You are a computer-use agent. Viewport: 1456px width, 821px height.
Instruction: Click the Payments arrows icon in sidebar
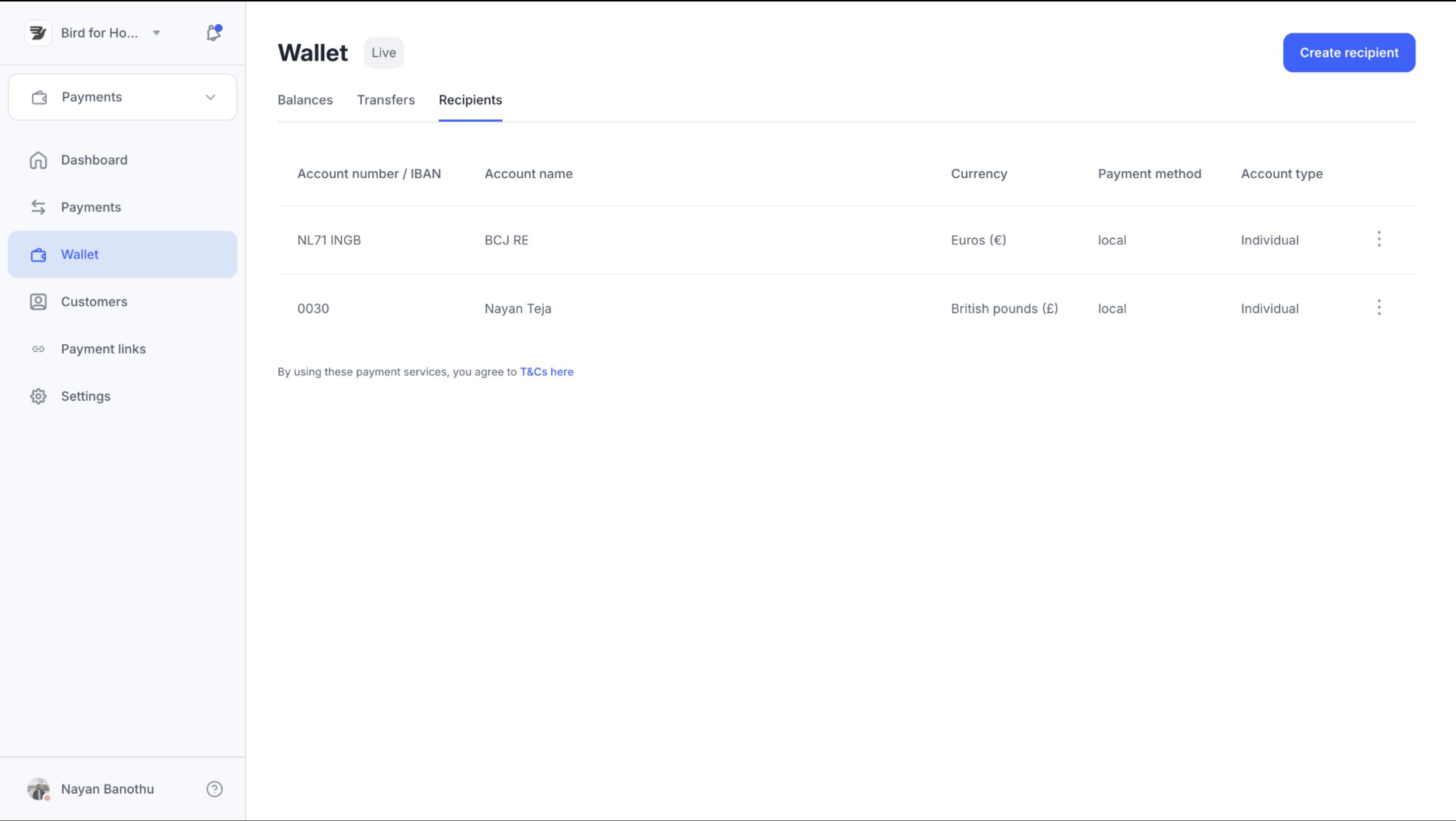pos(39,207)
